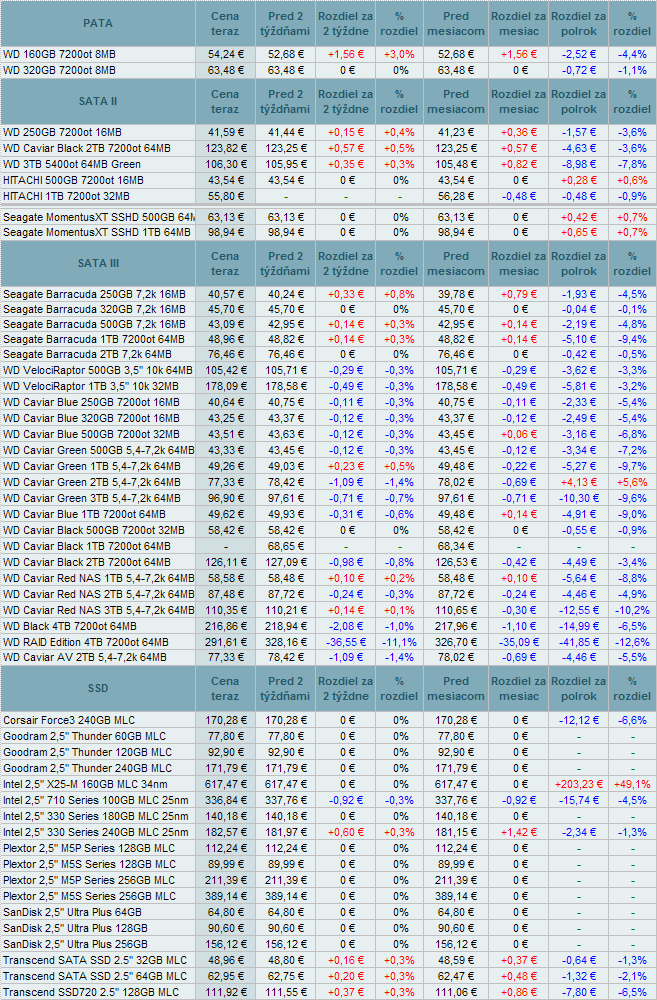Screen dimensions: 657x1000
Task: Click the SATA III section header
Action: [98, 263]
